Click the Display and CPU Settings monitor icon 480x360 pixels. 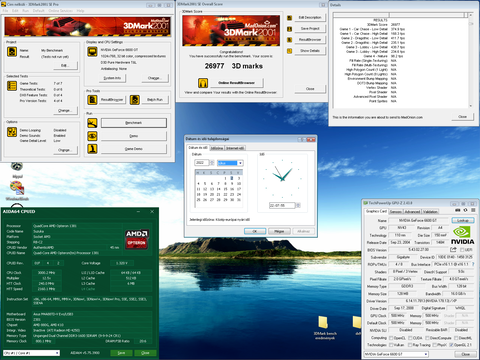click(92, 52)
